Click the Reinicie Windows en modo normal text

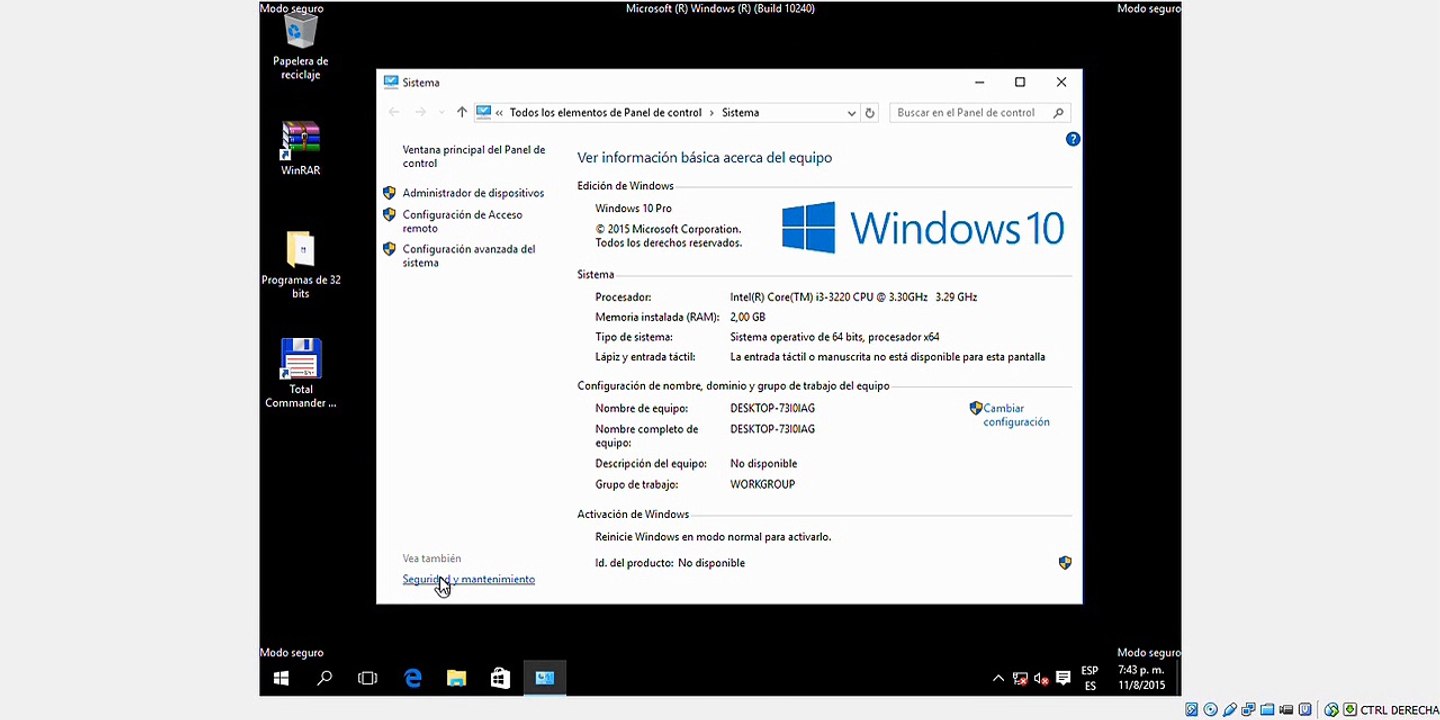tap(713, 537)
